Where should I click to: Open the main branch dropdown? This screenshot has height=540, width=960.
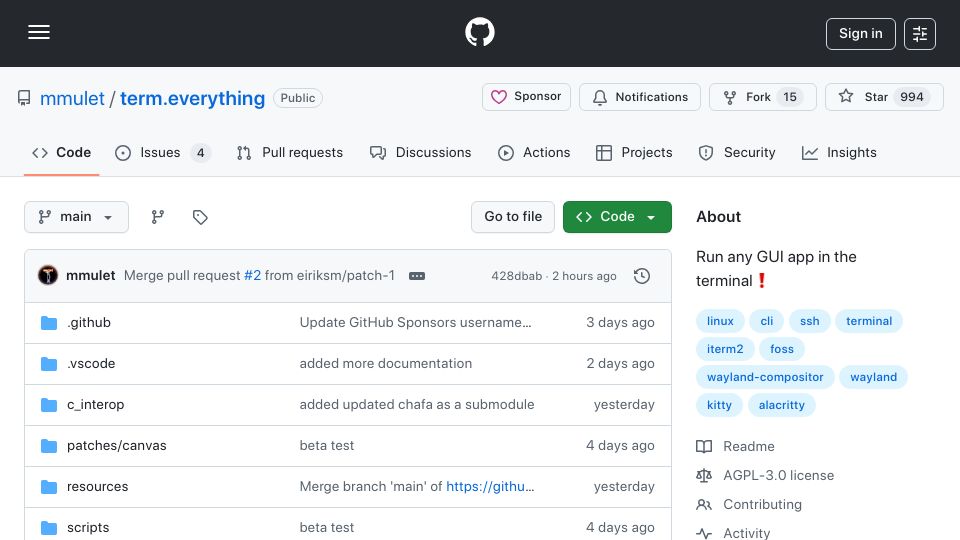pyautogui.click(x=77, y=217)
